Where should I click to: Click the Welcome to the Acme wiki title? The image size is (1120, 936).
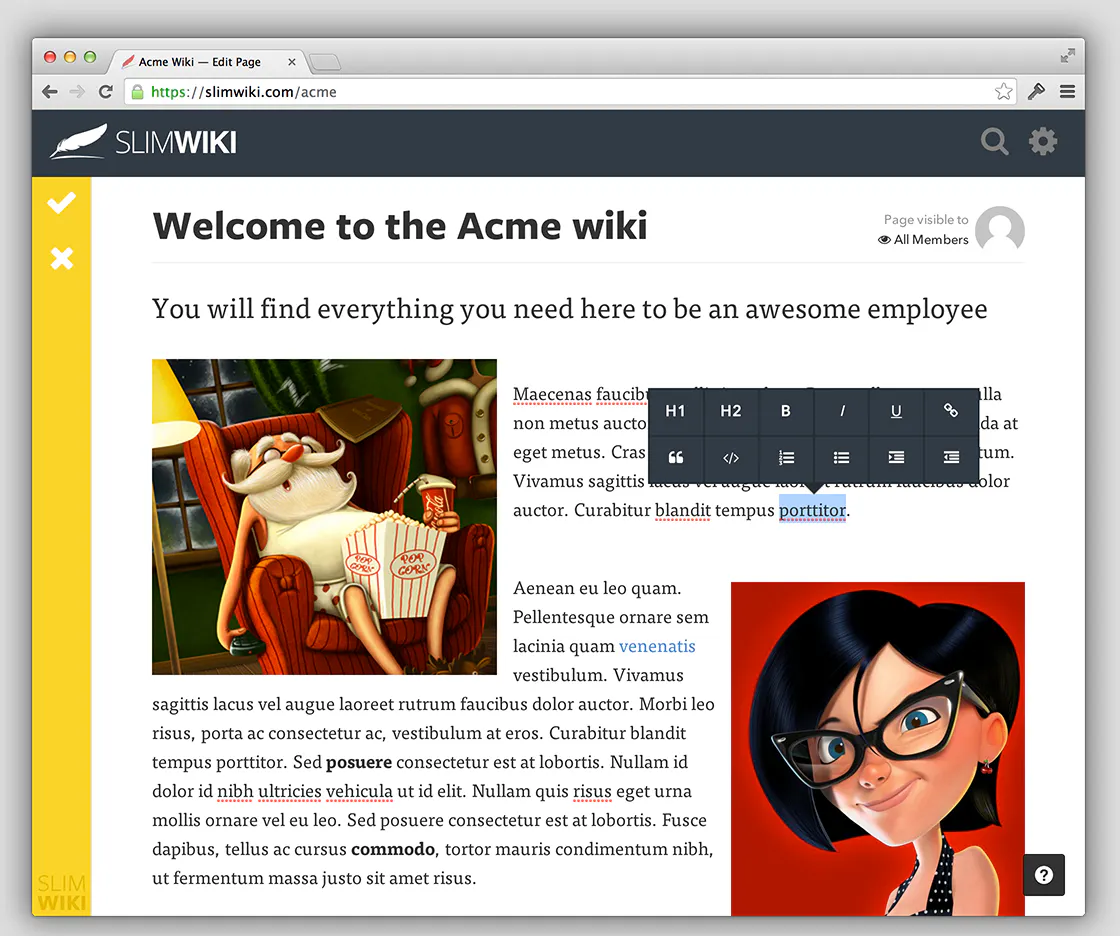(x=400, y=226)
